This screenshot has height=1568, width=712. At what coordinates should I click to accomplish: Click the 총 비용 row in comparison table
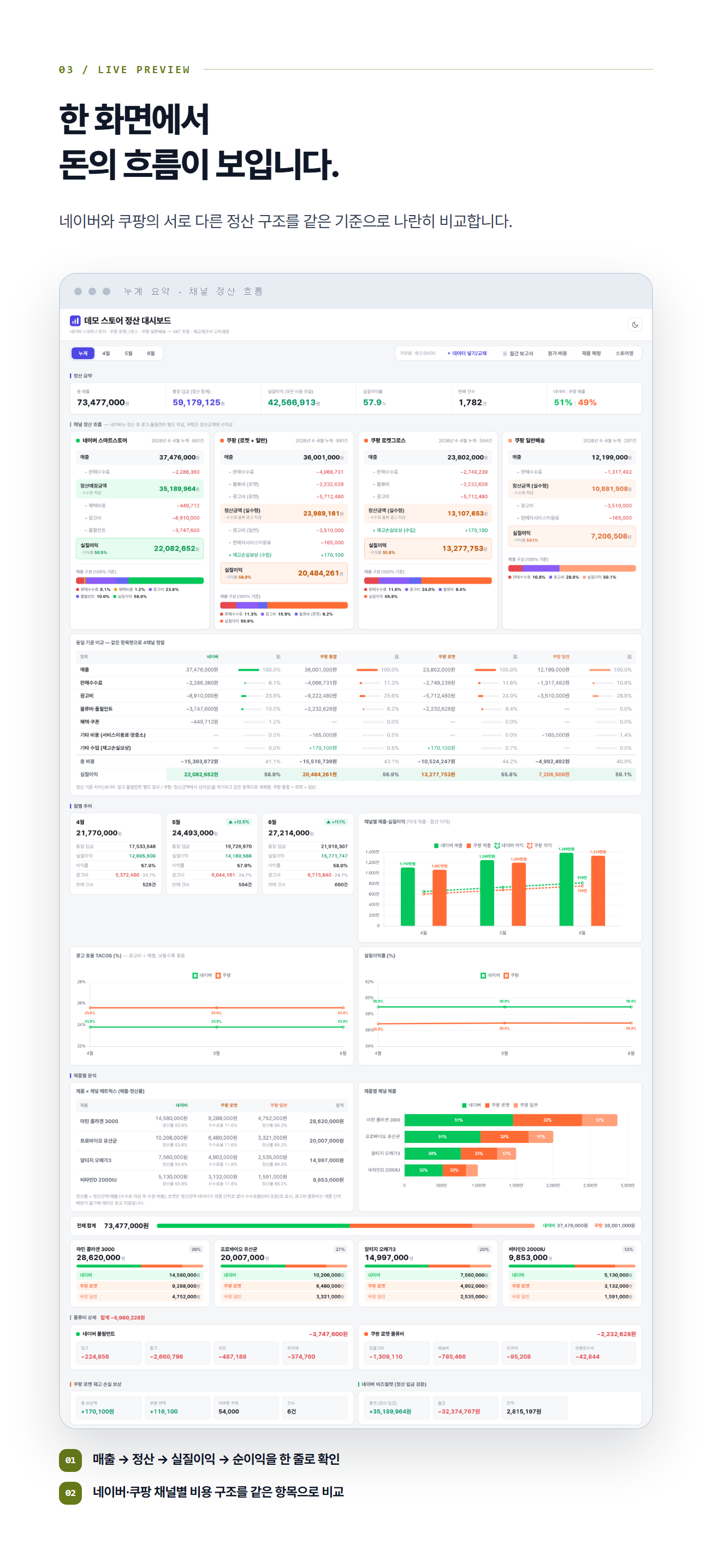point(355,761)
